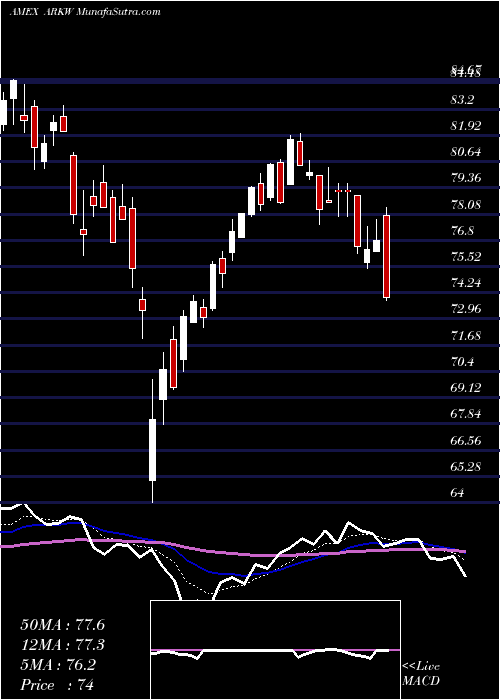Click the 69.12 price axis label
This screenshot has width=500, height=700.
tap(467, 388)
